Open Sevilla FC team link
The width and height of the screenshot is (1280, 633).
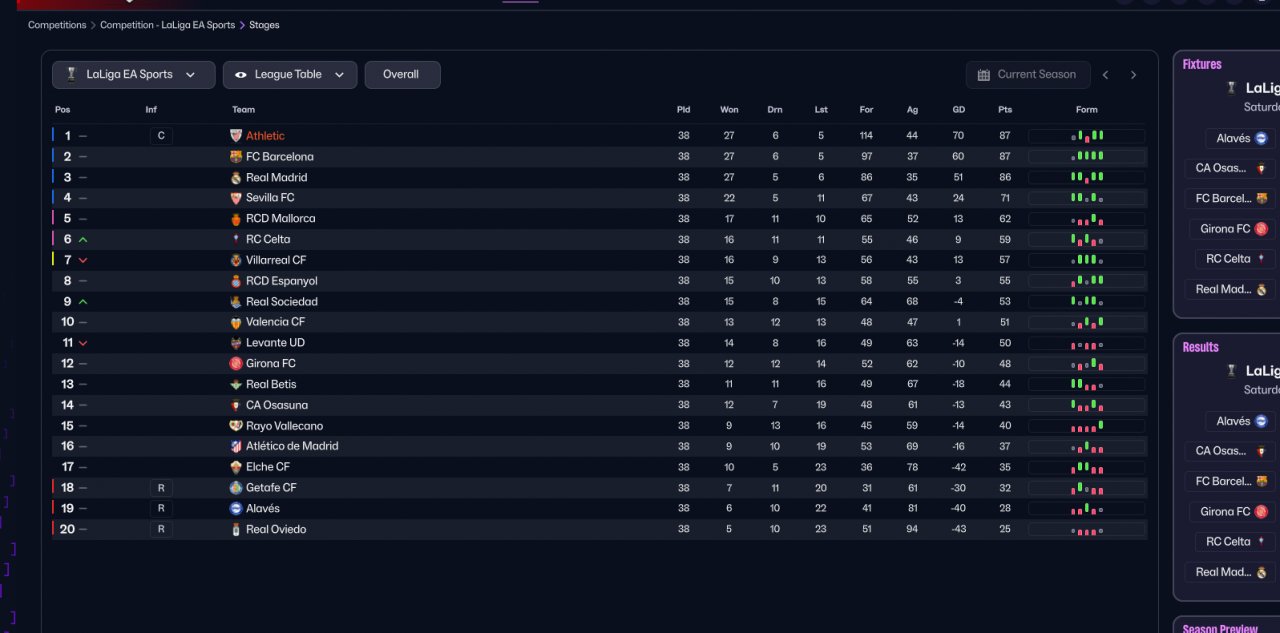coord(270,198)
